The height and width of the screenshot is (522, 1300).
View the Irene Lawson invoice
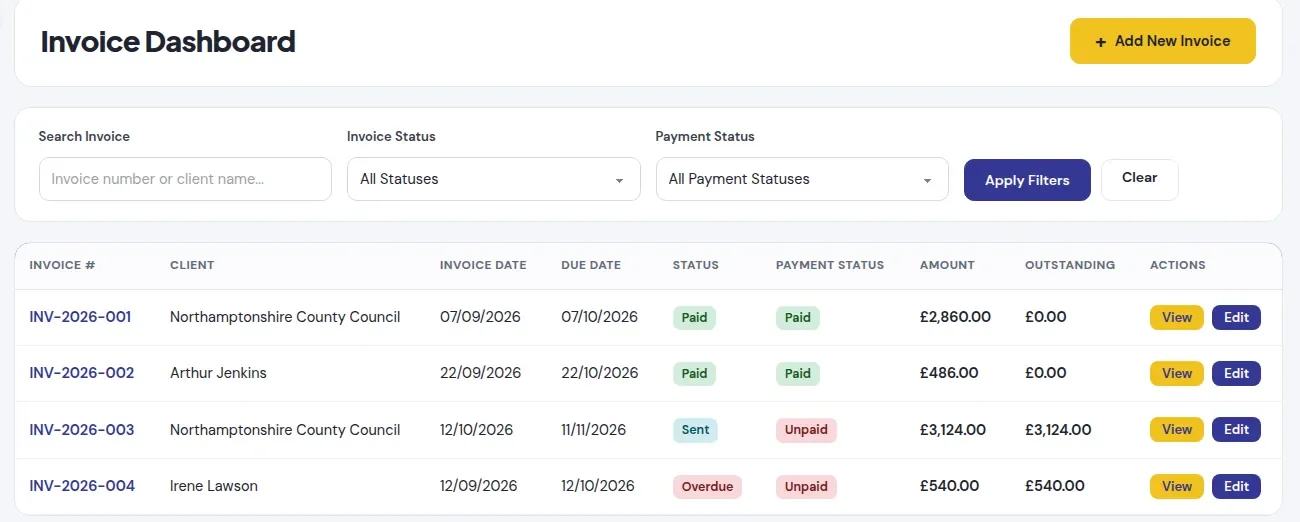1176,486
